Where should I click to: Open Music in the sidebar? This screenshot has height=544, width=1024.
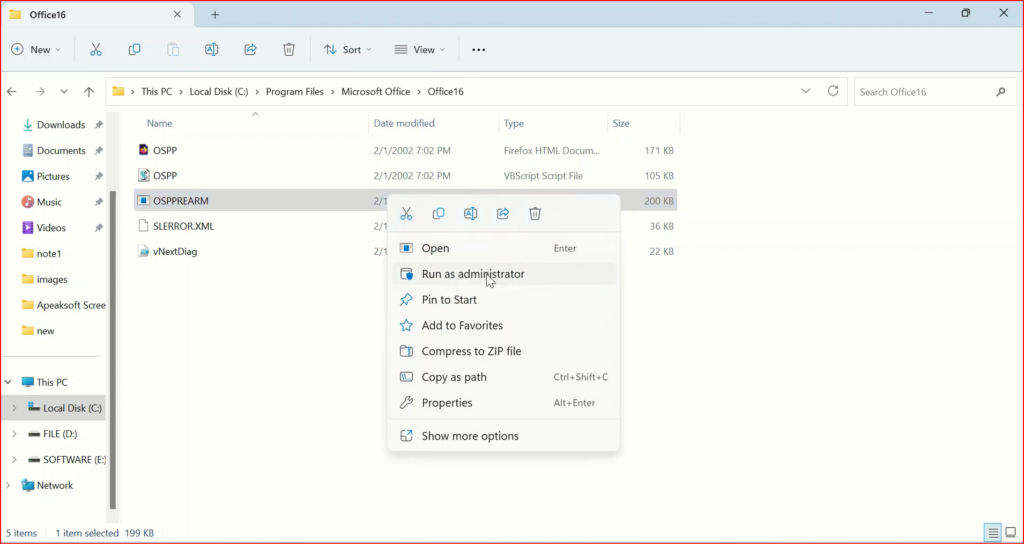(49, 202)
